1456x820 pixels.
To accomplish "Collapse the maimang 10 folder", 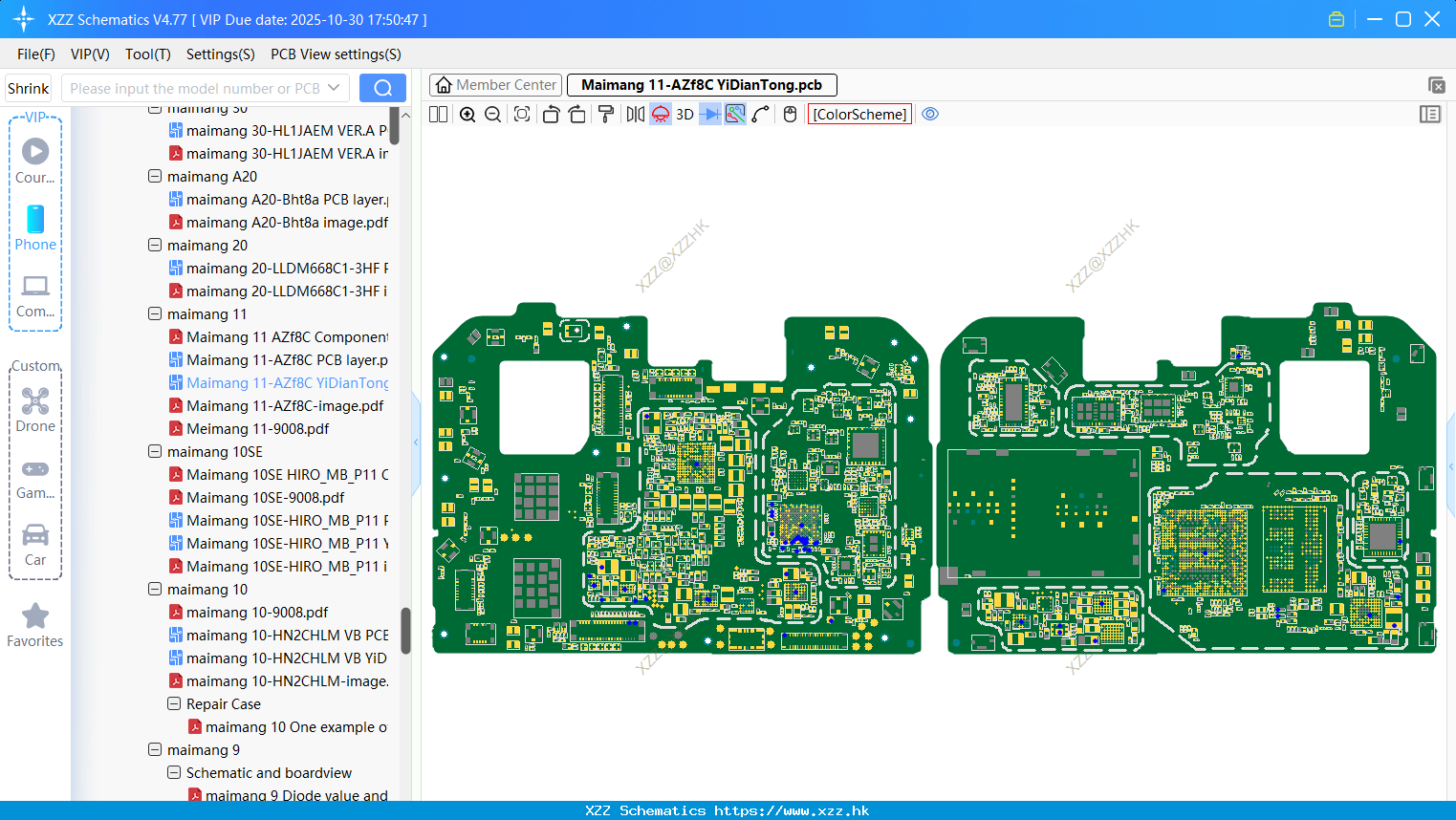I will tap(155, 589).
